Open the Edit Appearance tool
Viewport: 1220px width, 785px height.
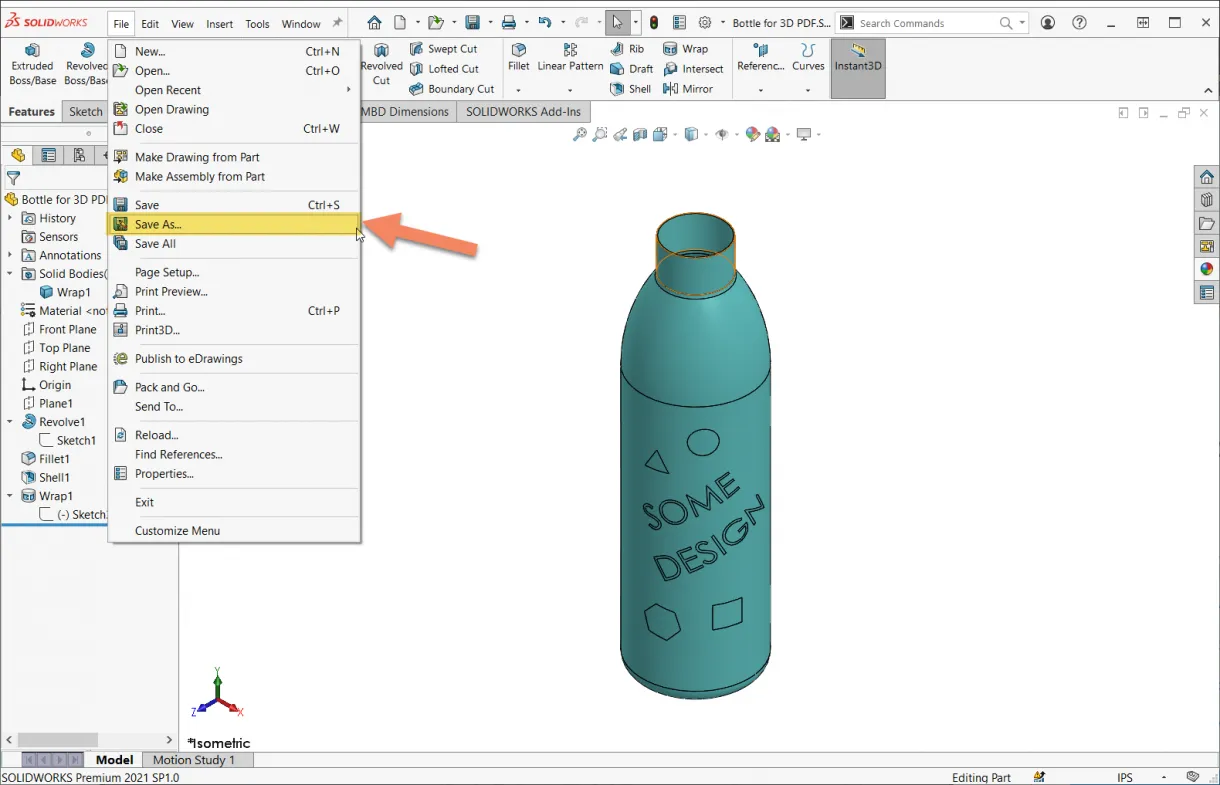point(752,133)
